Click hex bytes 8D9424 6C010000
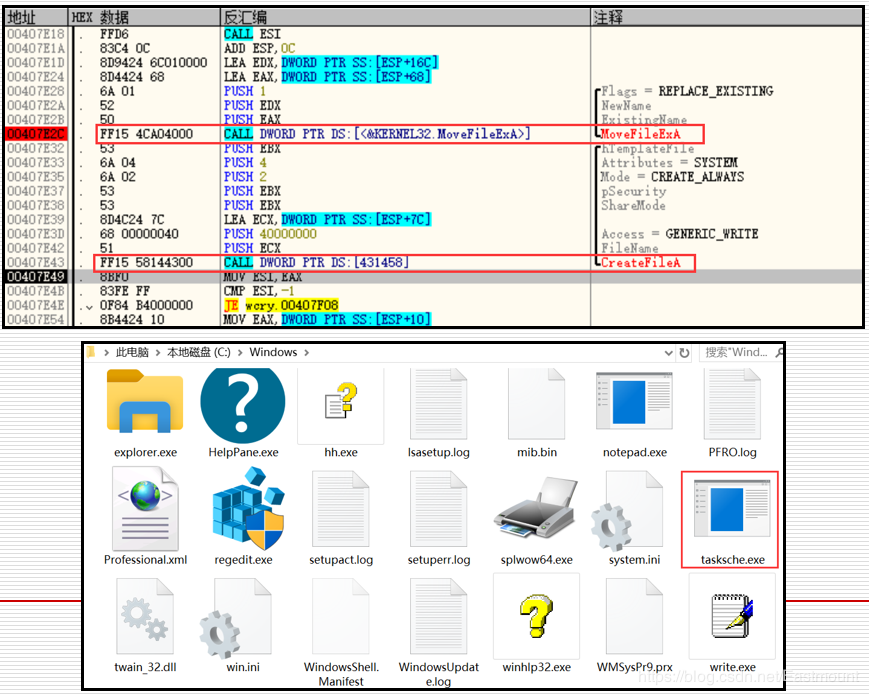 tap(153, 63)
